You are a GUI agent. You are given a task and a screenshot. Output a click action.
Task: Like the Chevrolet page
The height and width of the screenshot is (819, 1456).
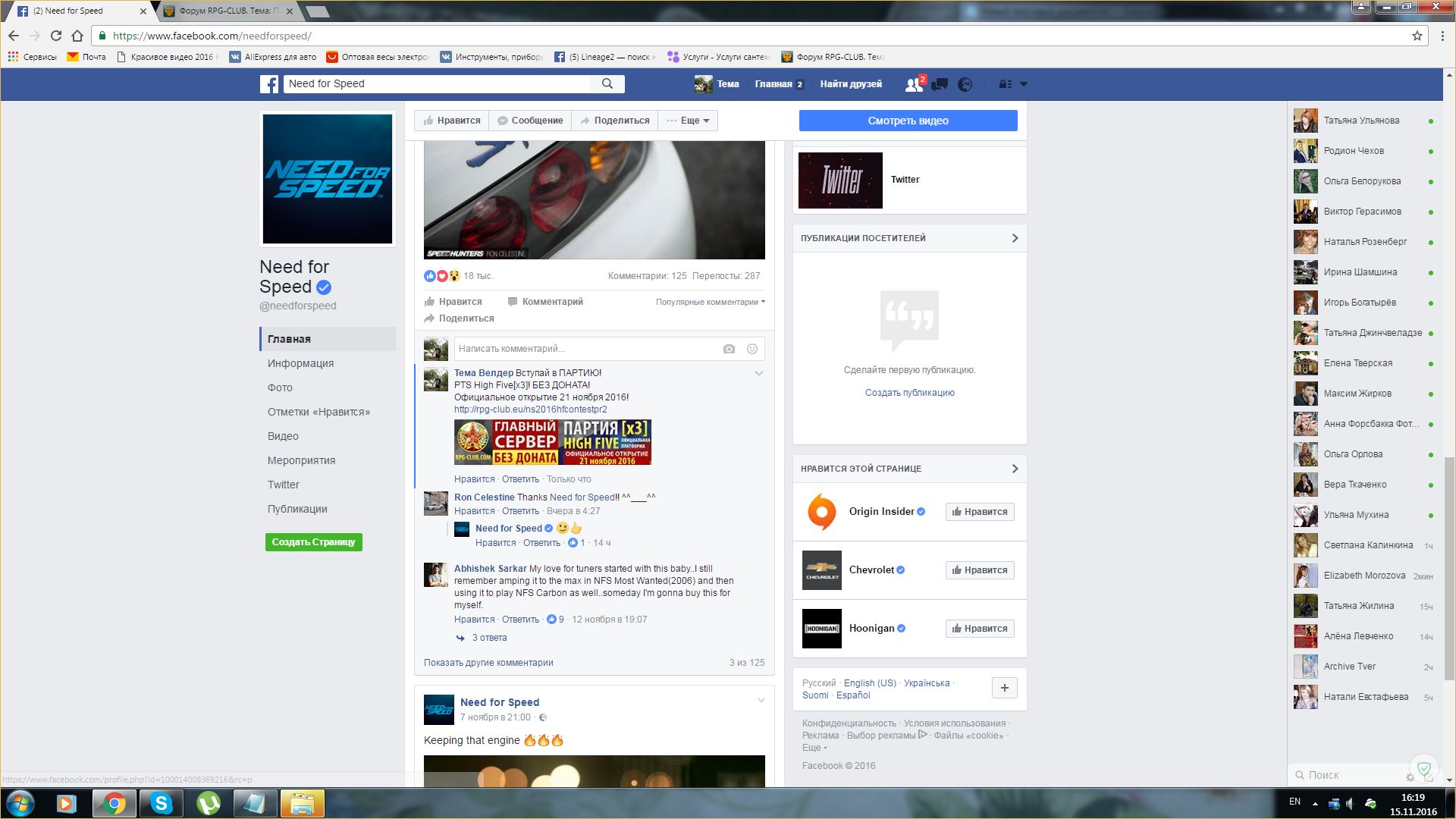979,570
